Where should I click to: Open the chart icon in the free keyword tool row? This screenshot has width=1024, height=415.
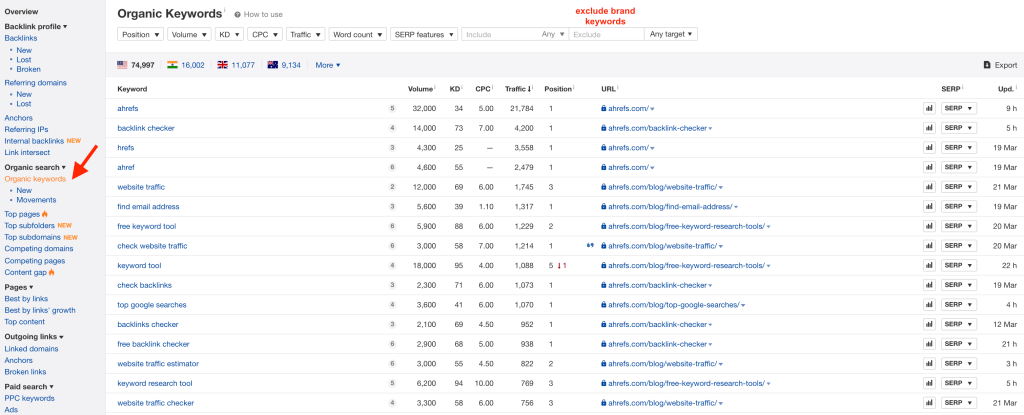pos(929,226)
